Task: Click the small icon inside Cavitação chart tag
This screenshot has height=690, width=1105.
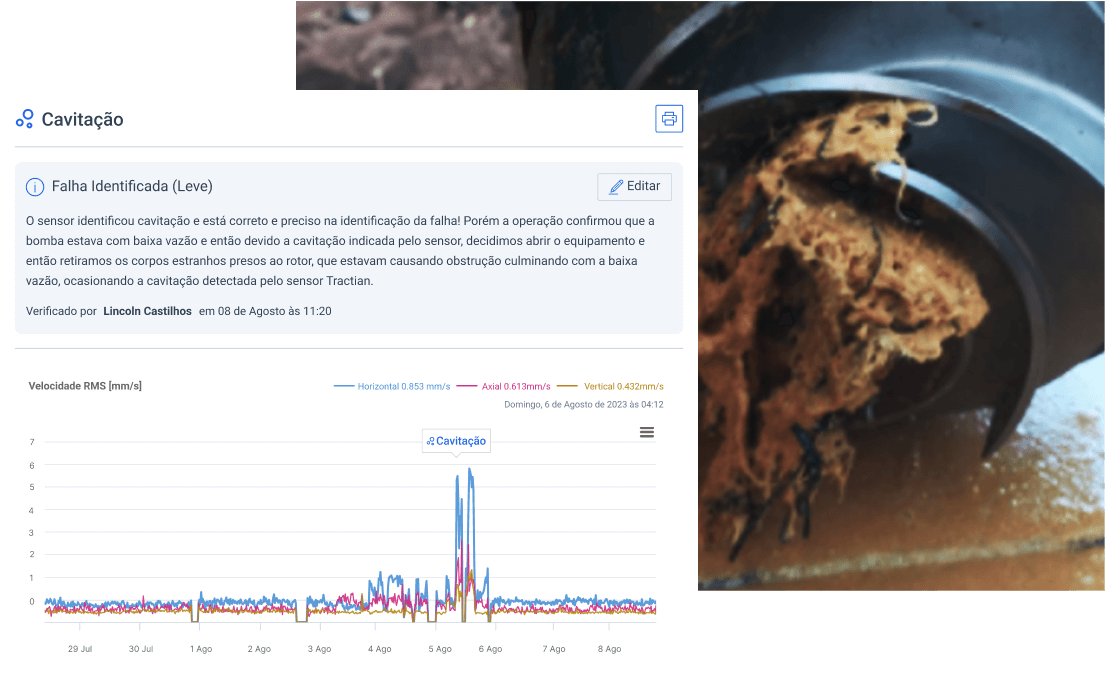Action: [x=430, y=441]
